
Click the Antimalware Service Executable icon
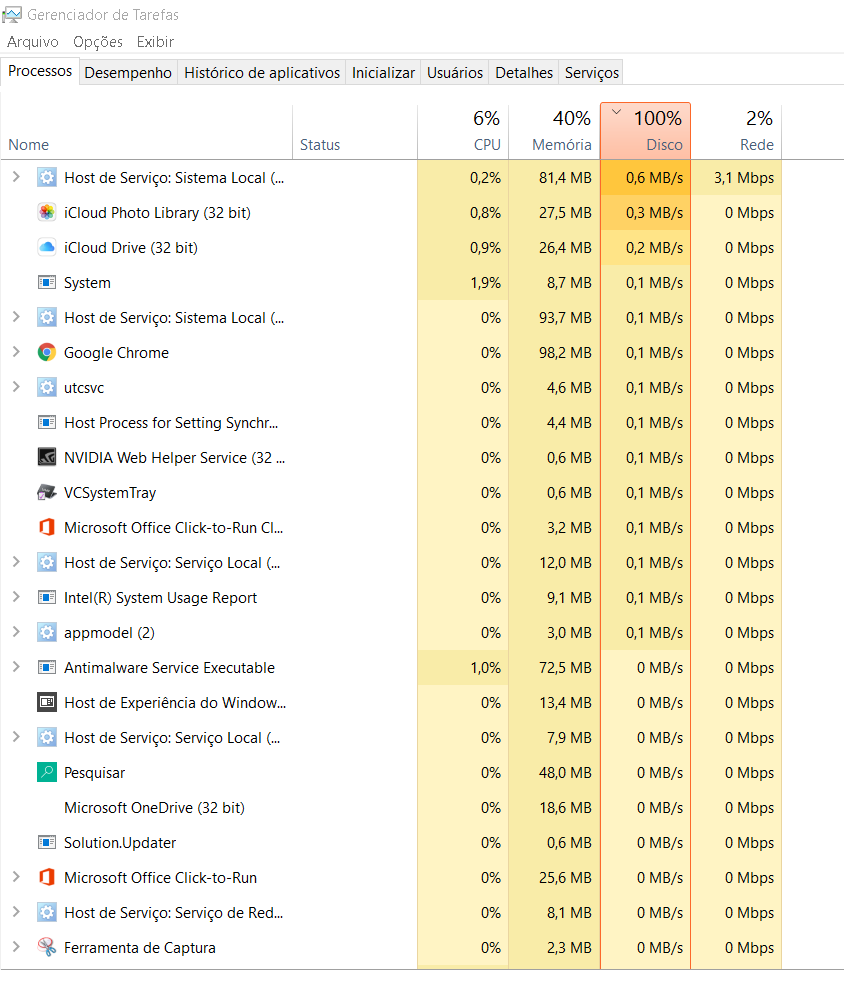coord(47,667)
